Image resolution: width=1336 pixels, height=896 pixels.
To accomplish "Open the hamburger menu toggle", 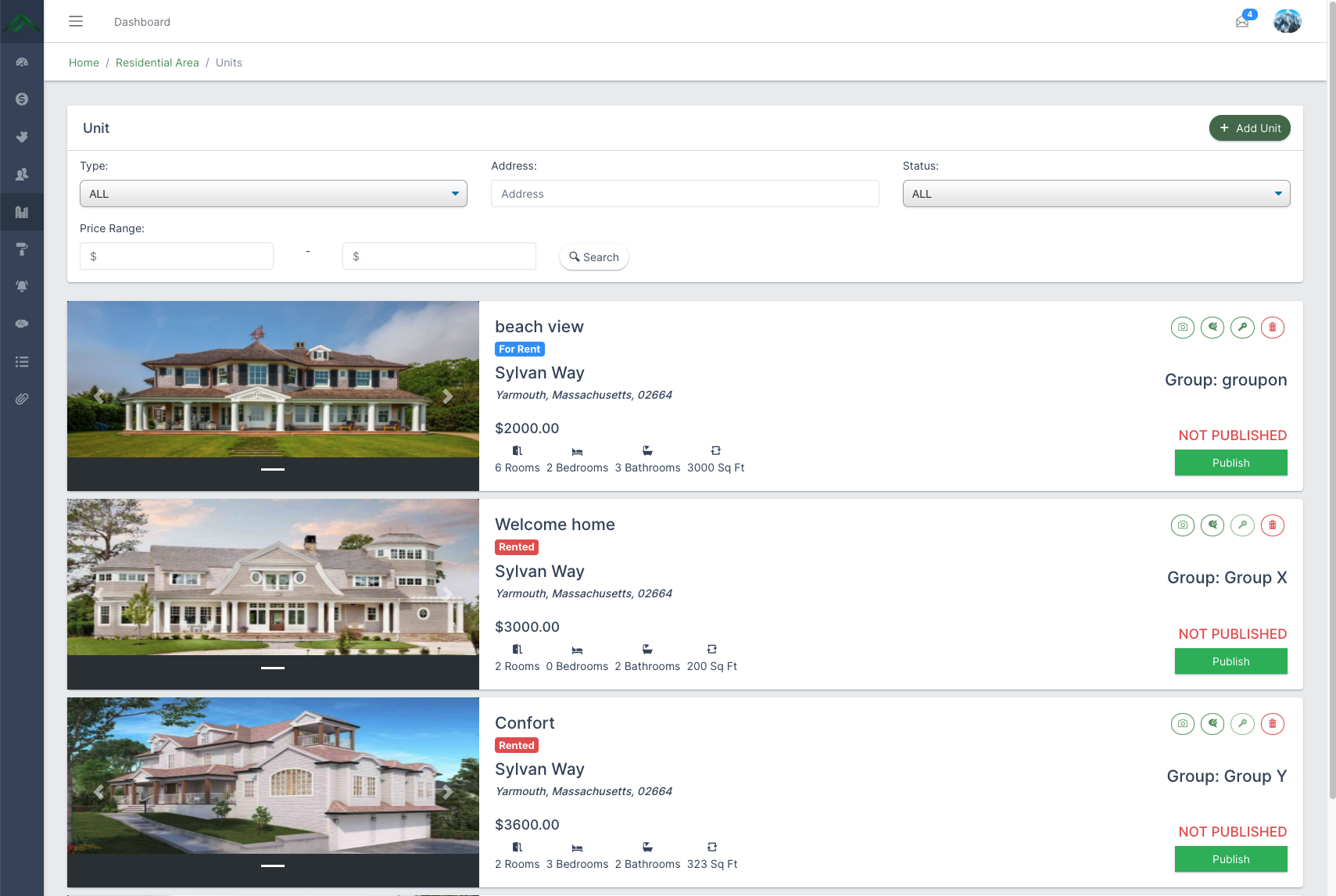I will click(x=76, y=21).
